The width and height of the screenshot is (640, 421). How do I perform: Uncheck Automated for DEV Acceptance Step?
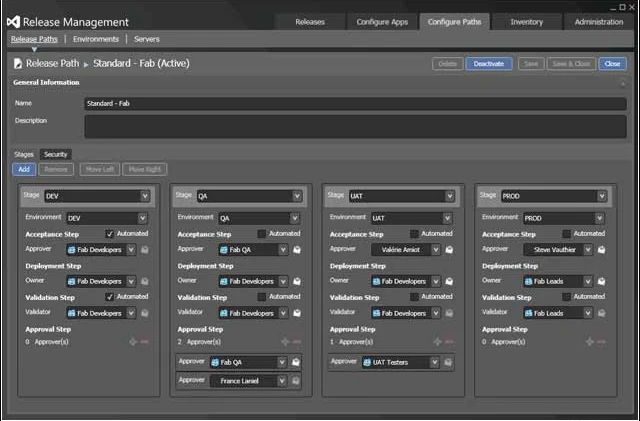pos(109,234)
